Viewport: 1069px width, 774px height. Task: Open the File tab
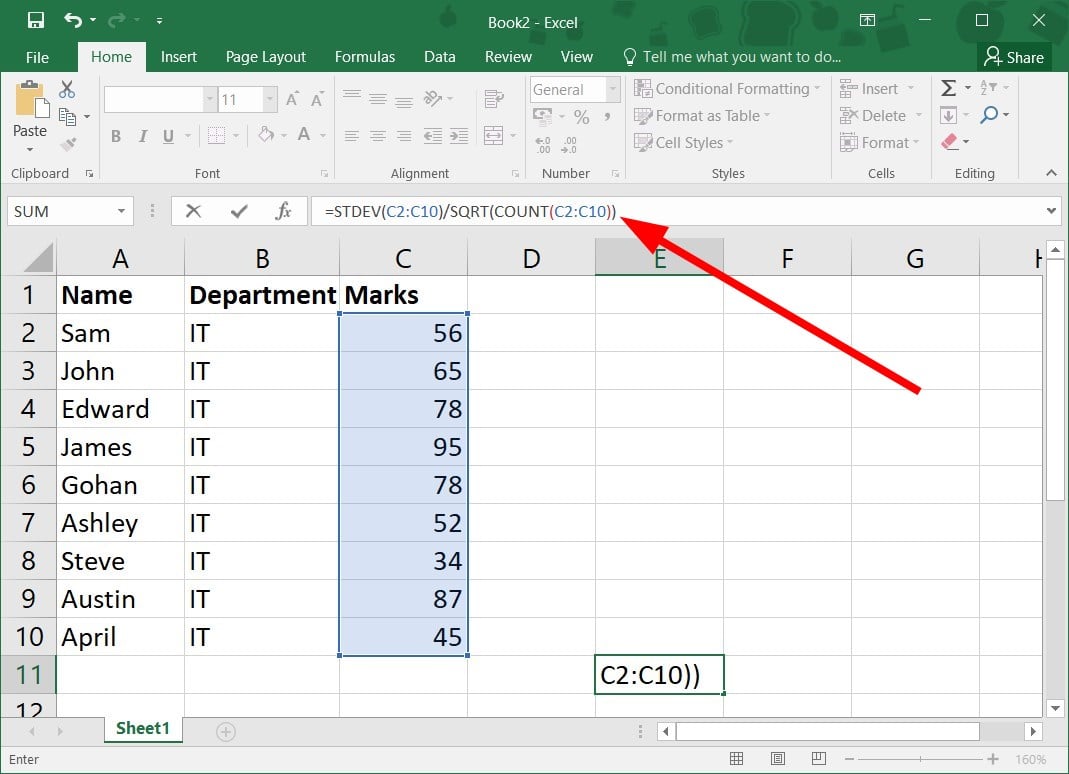coord(37,57)
